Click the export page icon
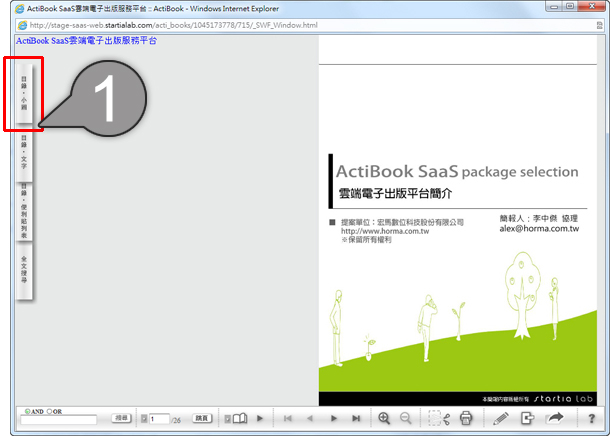This screenshot has width=610, height=436. [x=528, y=418]
